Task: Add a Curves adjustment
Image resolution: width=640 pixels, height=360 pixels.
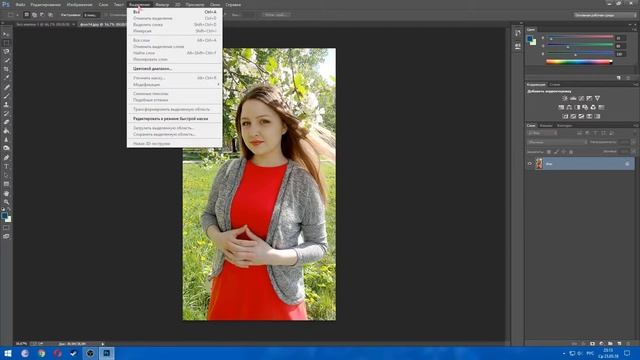Action: (x=581, y=98)
